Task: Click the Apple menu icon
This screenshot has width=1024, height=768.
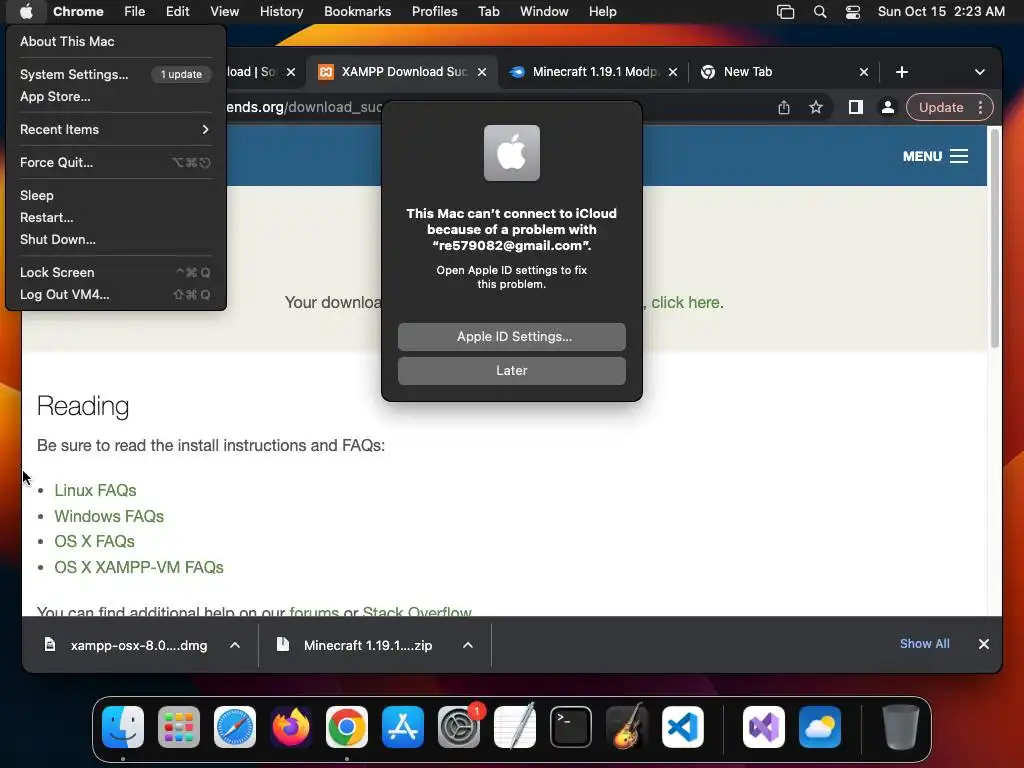Action: [26, 11]
